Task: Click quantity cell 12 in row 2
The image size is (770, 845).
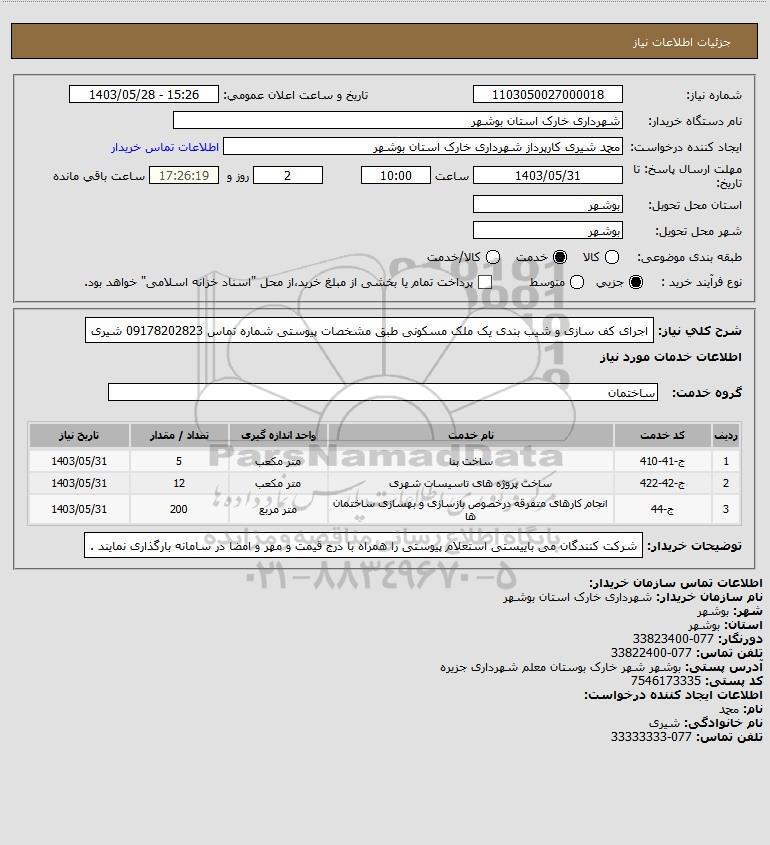Action: [x=179, y=483]
